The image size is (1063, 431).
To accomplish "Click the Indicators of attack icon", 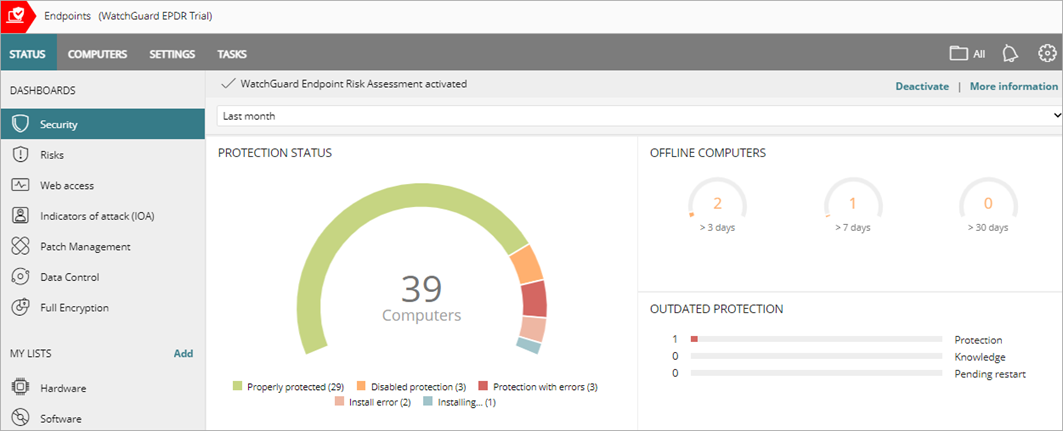I will [x=20, y=216].
